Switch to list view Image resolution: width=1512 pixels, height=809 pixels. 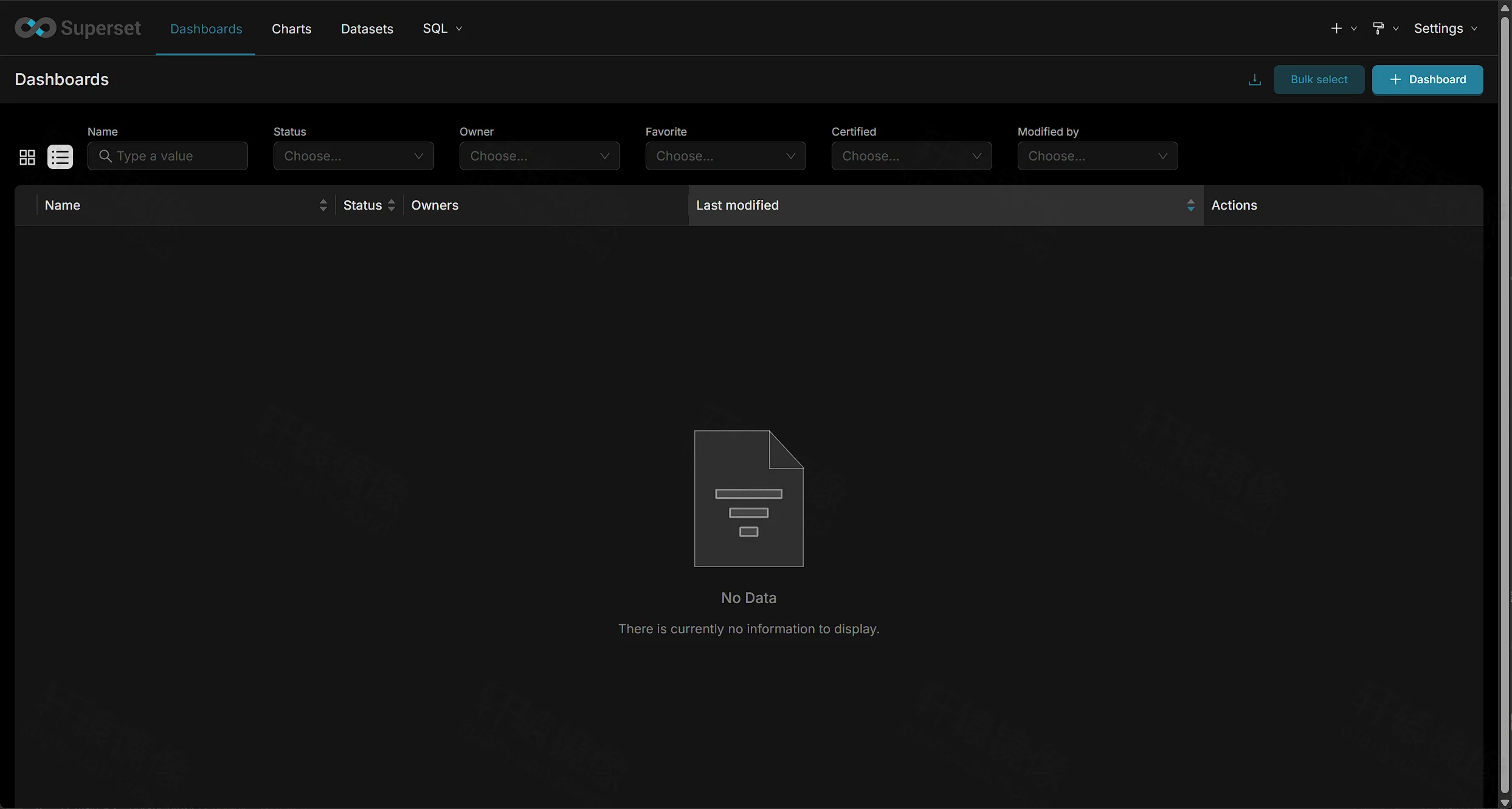[x=60, y=157]
